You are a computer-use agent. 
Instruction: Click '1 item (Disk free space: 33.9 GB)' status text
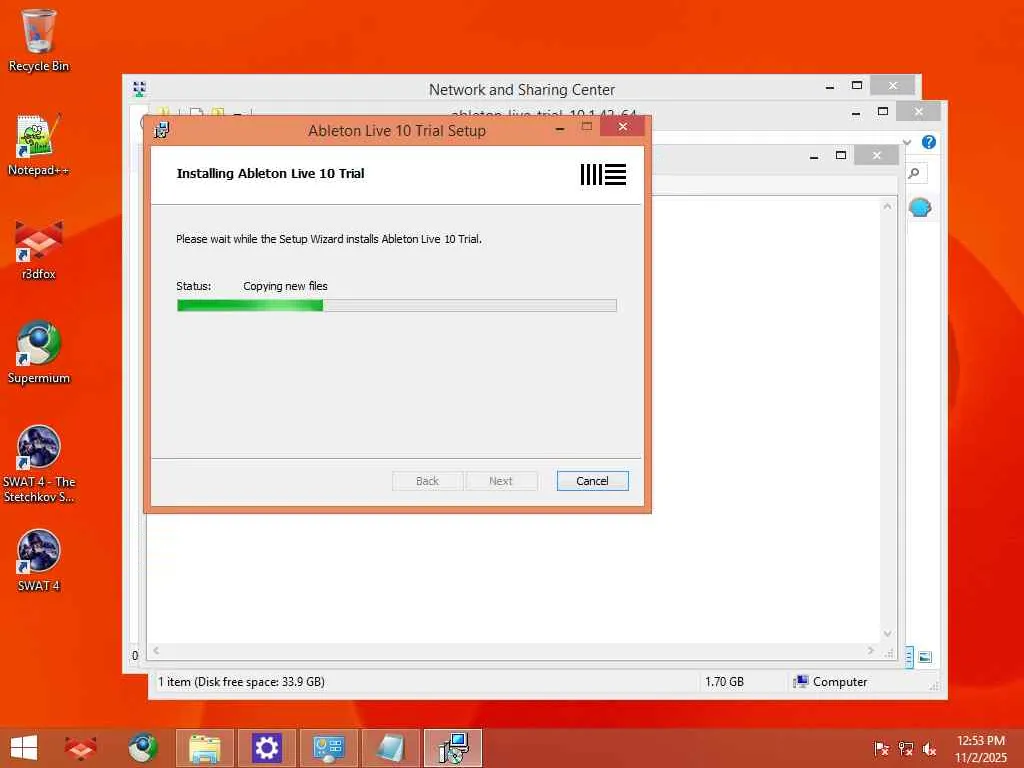click(241, 682)
